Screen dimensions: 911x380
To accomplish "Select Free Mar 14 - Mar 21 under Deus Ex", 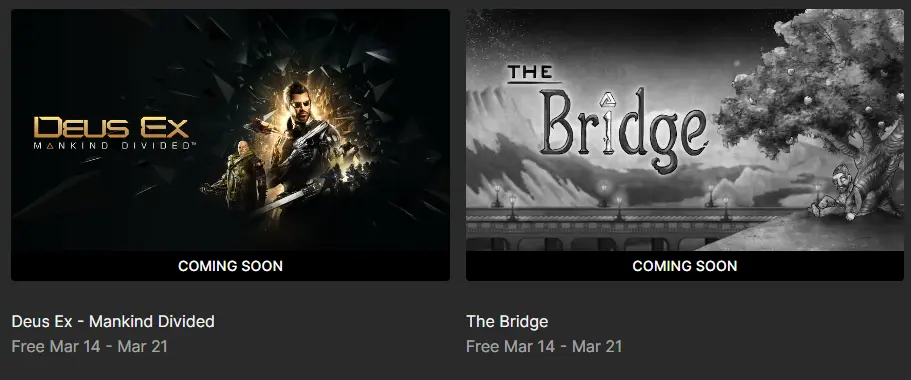I will tap(90, 347).
